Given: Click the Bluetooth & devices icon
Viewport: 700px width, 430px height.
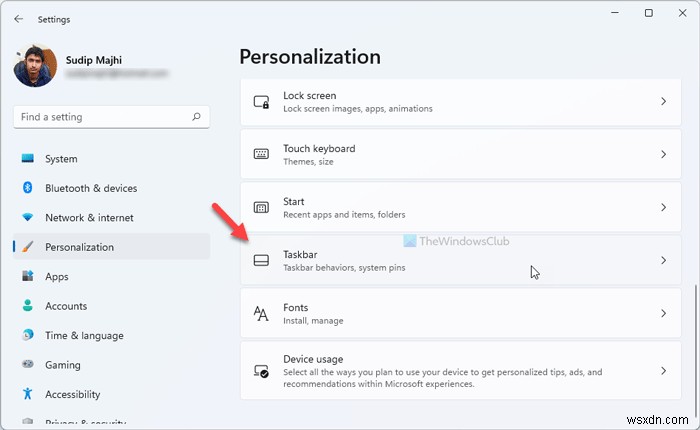Looking at the screenshot, I should coord(27,188).
